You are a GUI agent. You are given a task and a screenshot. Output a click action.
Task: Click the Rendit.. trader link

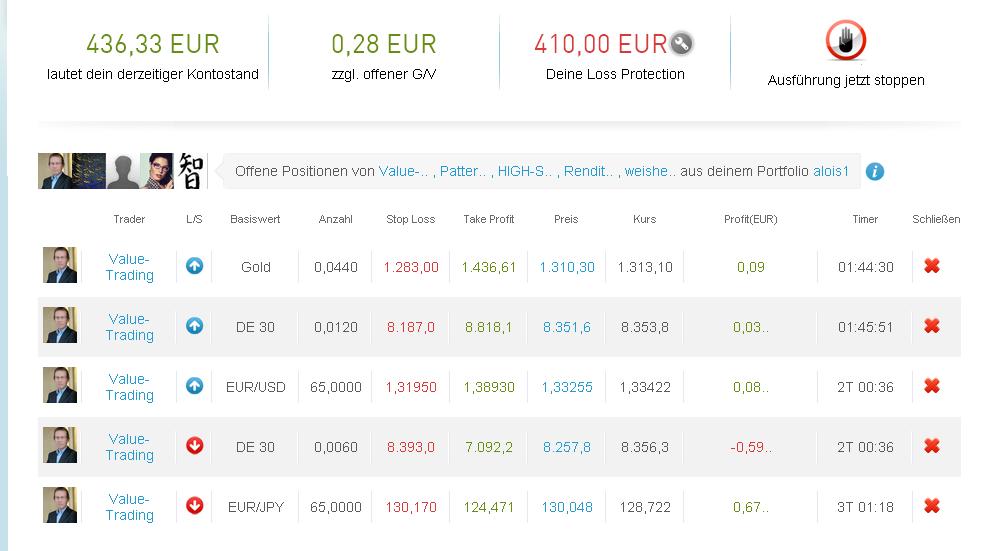(x=589, y=171)
